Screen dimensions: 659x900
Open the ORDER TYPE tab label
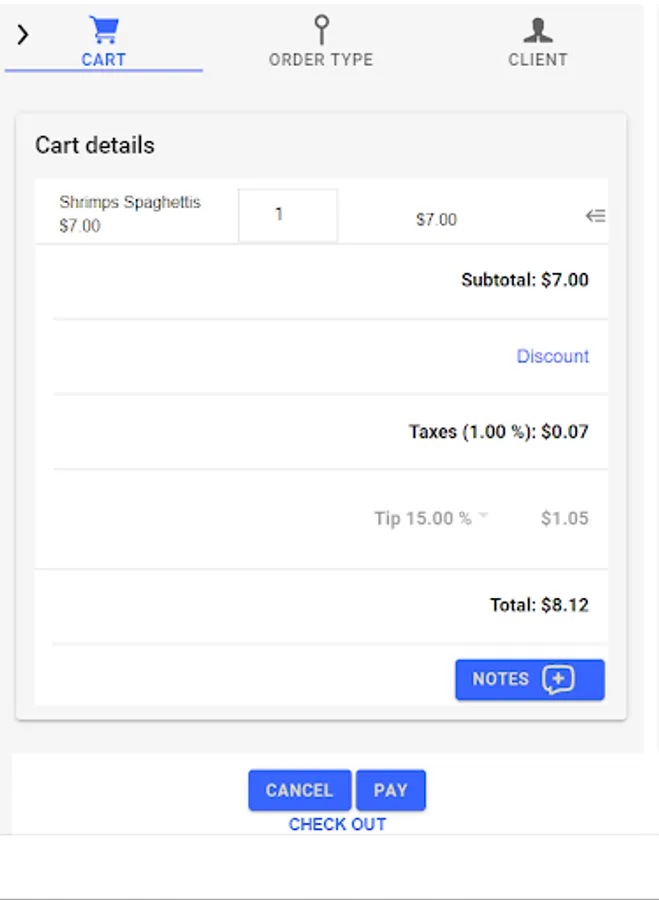point(321,60)
